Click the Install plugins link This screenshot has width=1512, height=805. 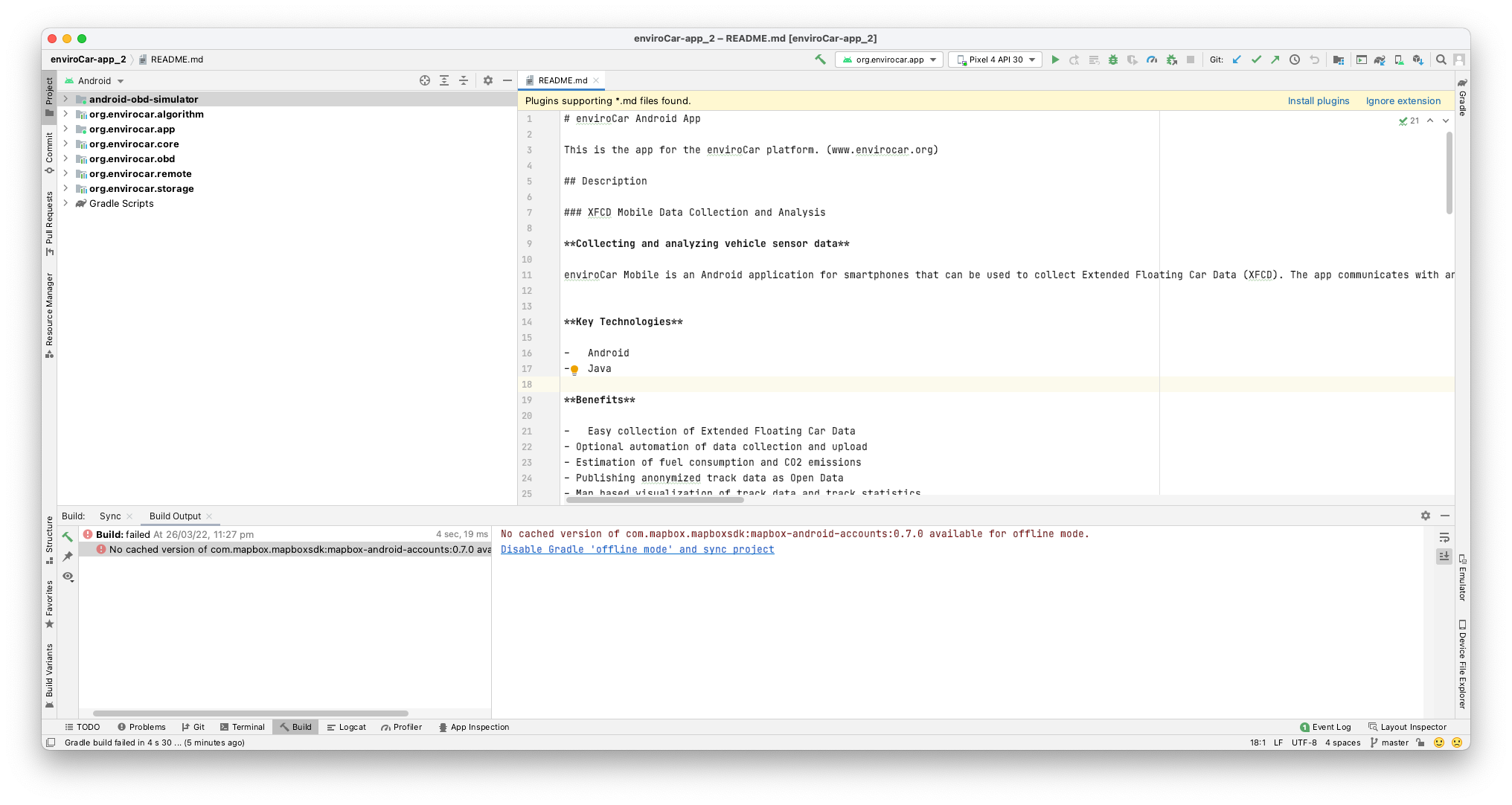[1318, 100]
